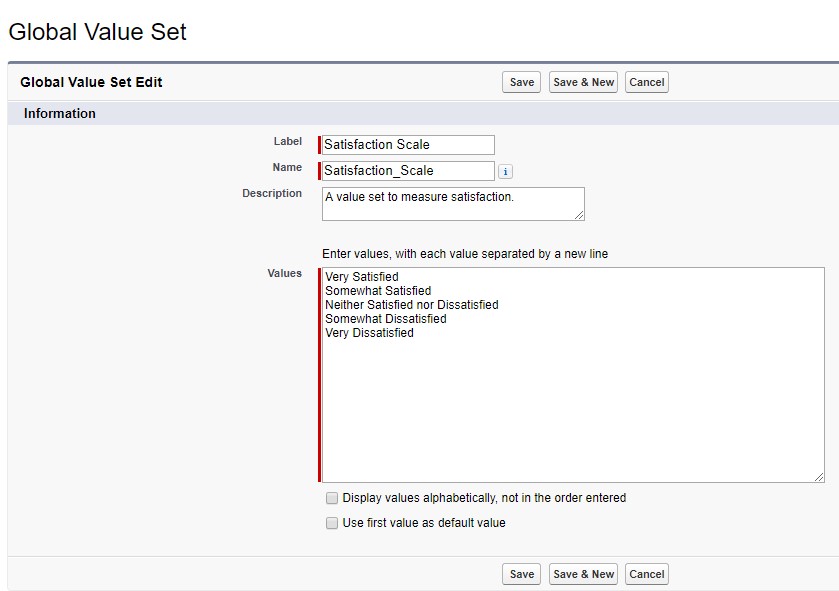The height and width of the screenshot is (591, 839).
Task: Click the Values box resize handle
Action: click(x=819, y=477)
